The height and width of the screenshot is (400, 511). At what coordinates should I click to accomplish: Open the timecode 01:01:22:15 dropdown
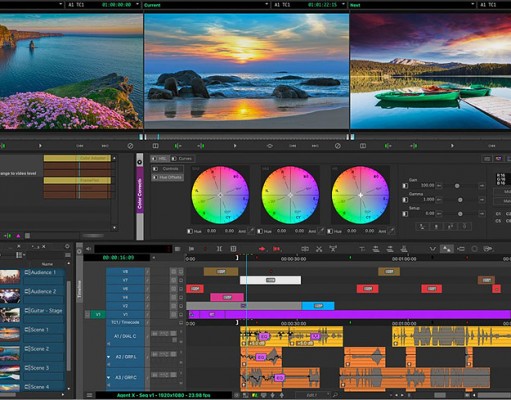pos(343,4)
